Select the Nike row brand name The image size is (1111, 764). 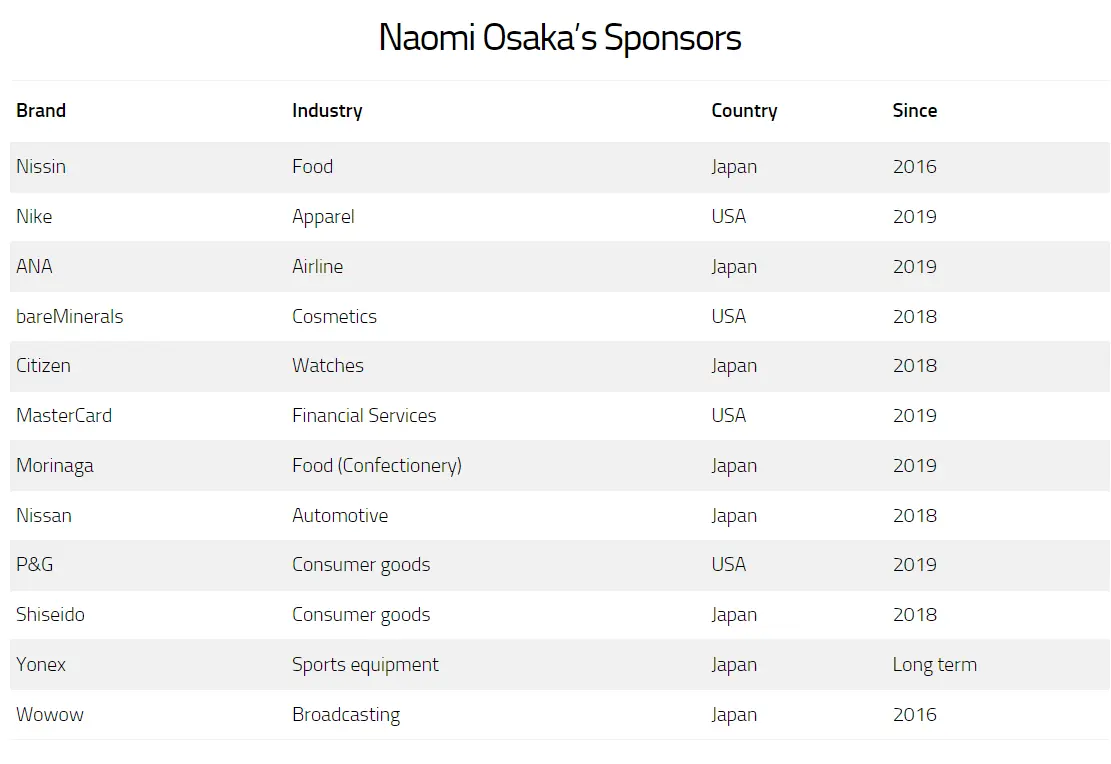(x=34, y=216)
